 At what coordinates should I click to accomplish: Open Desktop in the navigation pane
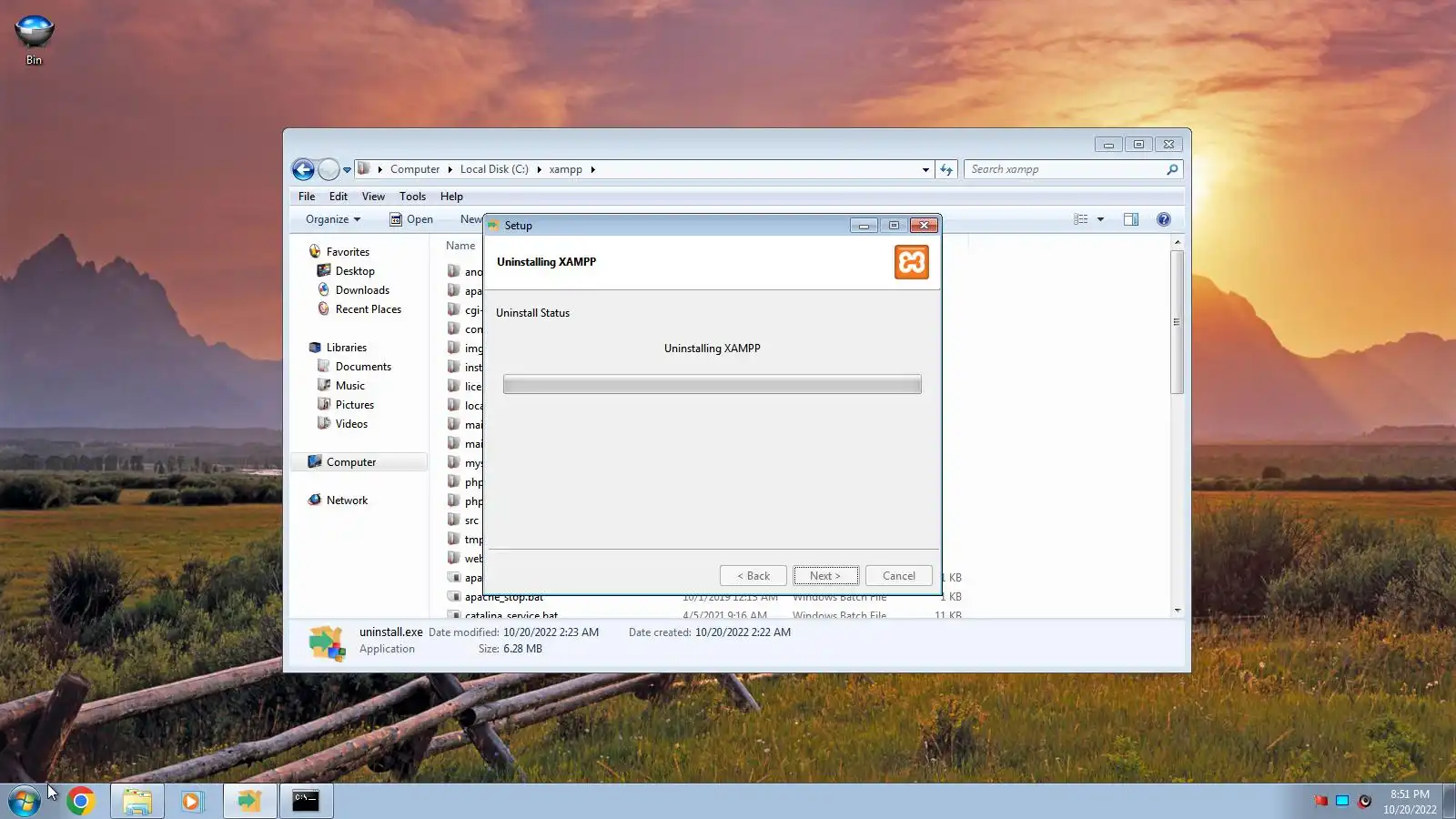click(355, 271)
